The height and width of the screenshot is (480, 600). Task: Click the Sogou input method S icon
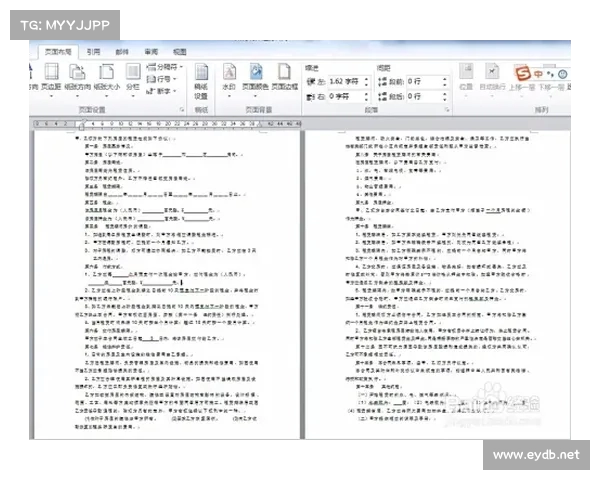521,73
